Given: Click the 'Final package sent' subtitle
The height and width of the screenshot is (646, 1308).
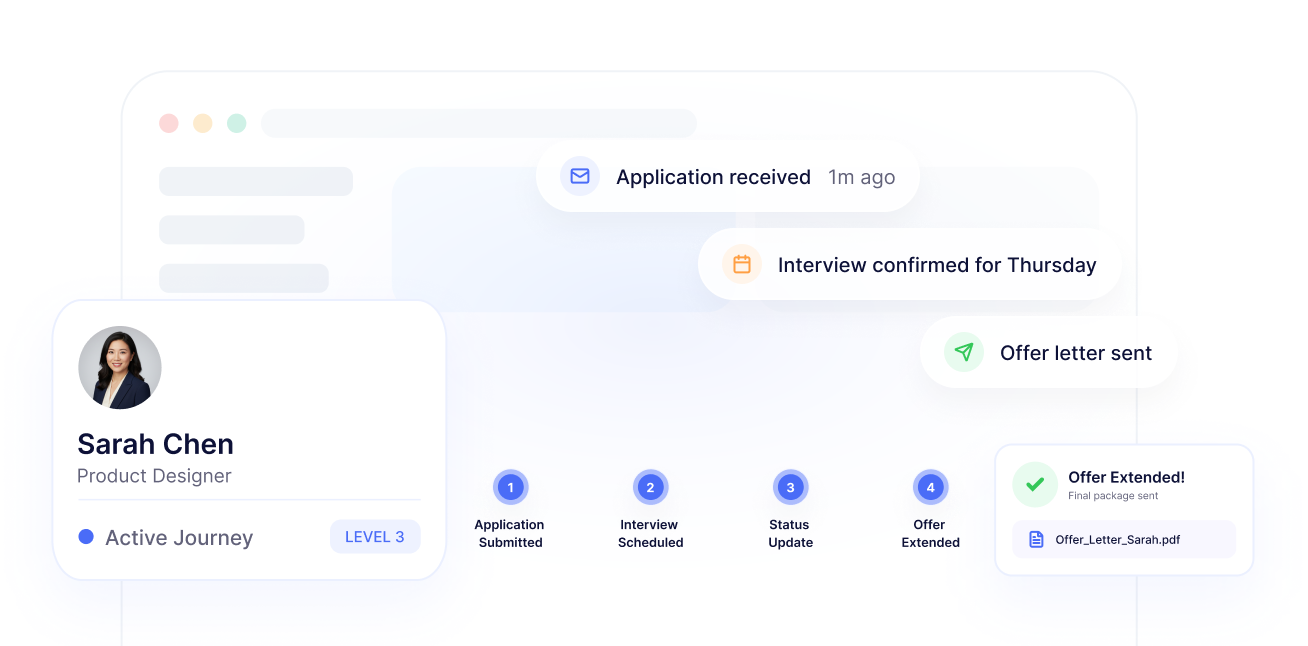Looking at the screenshot, I should 1113,496.
